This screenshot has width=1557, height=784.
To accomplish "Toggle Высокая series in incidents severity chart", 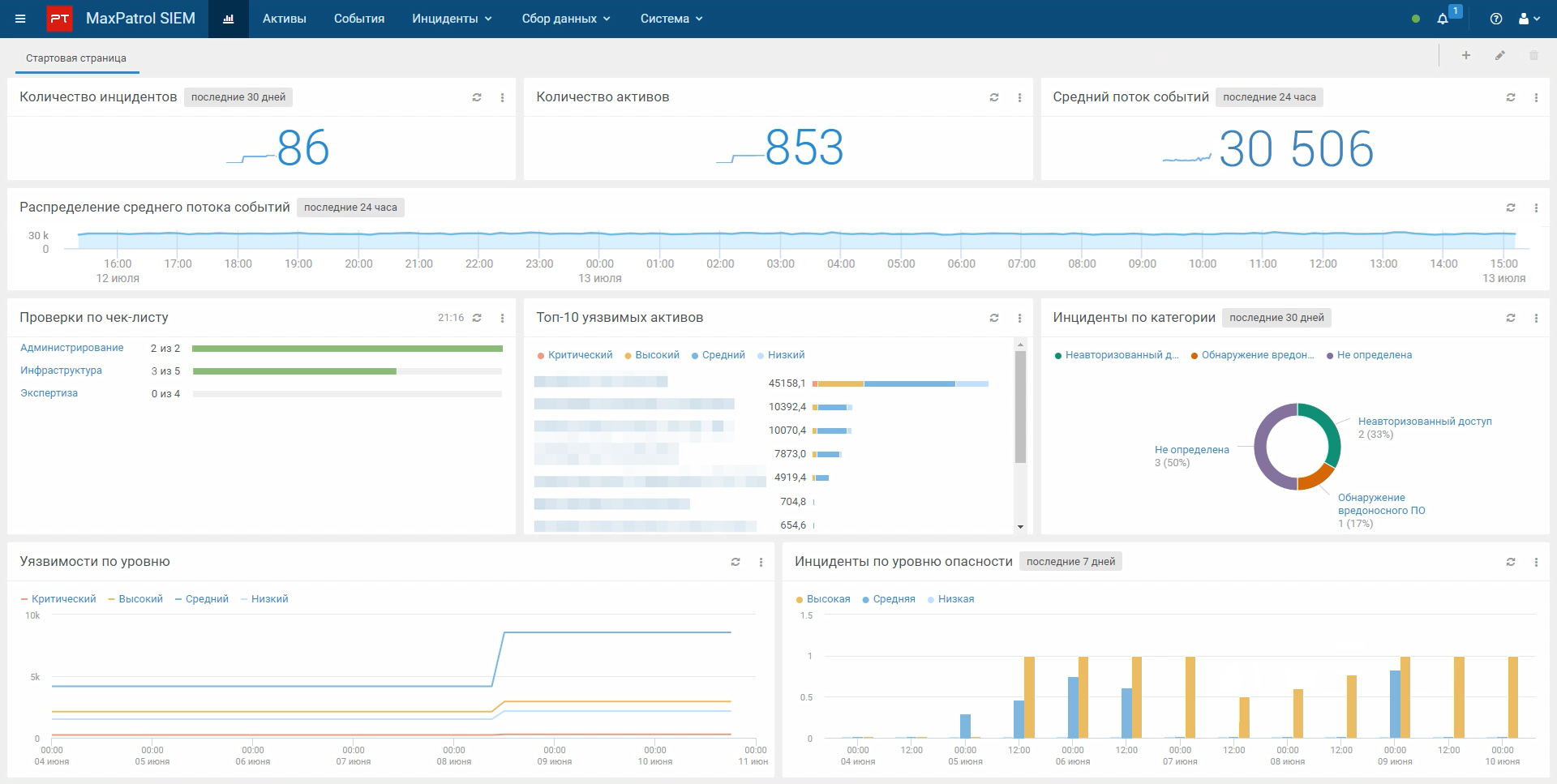I will [x=827, y=599].
